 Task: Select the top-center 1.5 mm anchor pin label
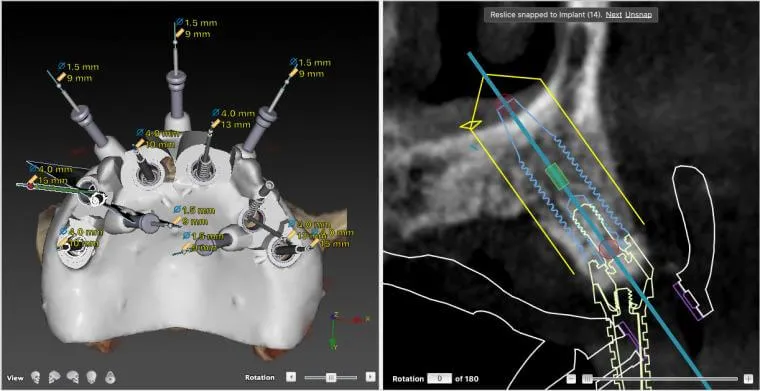coord(197,23)
